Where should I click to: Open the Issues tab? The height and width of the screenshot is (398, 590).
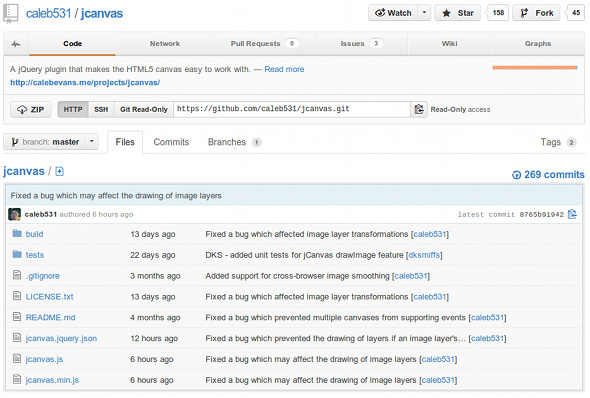tap(361, 44)
